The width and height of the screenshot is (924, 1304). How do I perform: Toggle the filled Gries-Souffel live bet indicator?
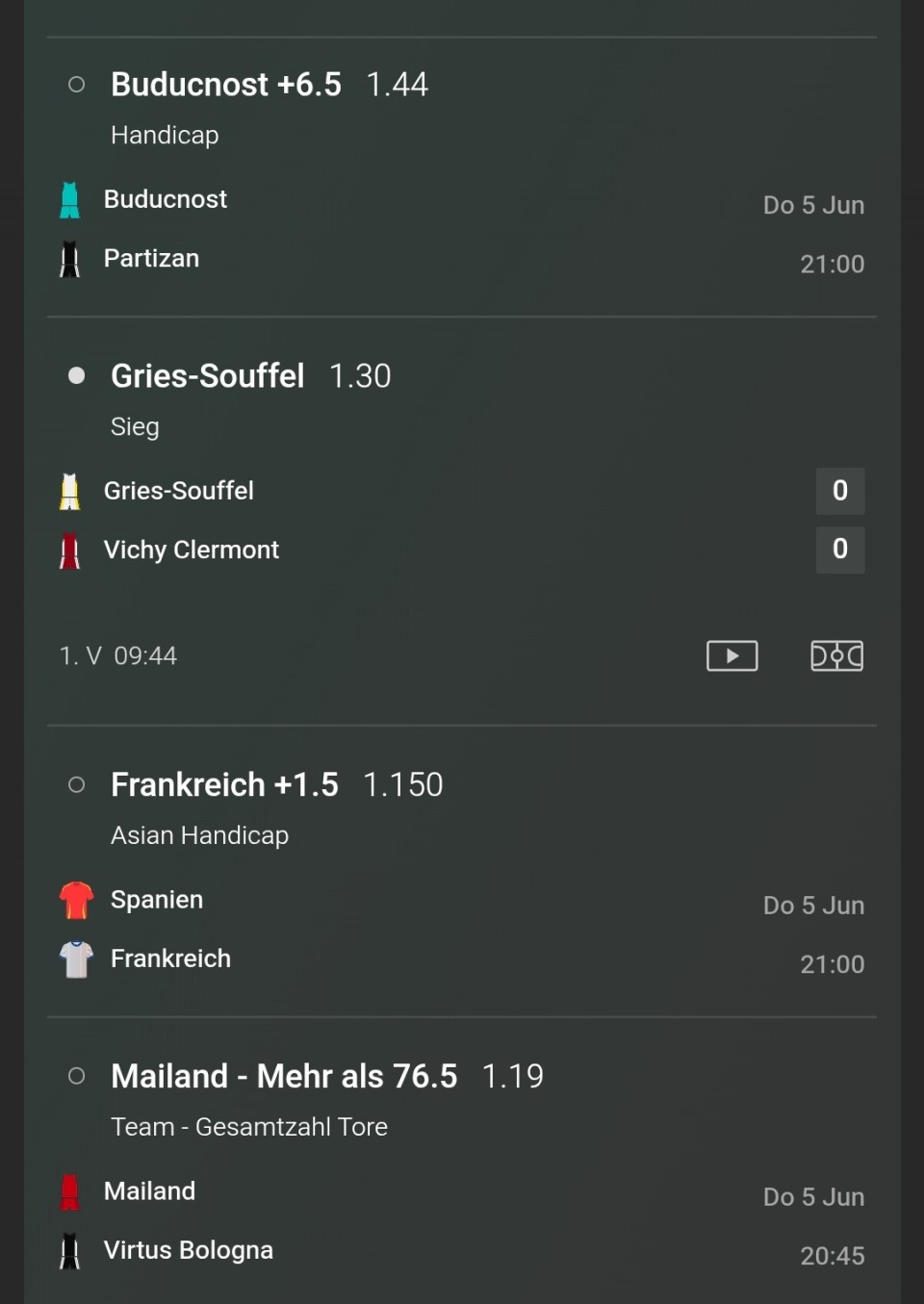coord(77,375)
